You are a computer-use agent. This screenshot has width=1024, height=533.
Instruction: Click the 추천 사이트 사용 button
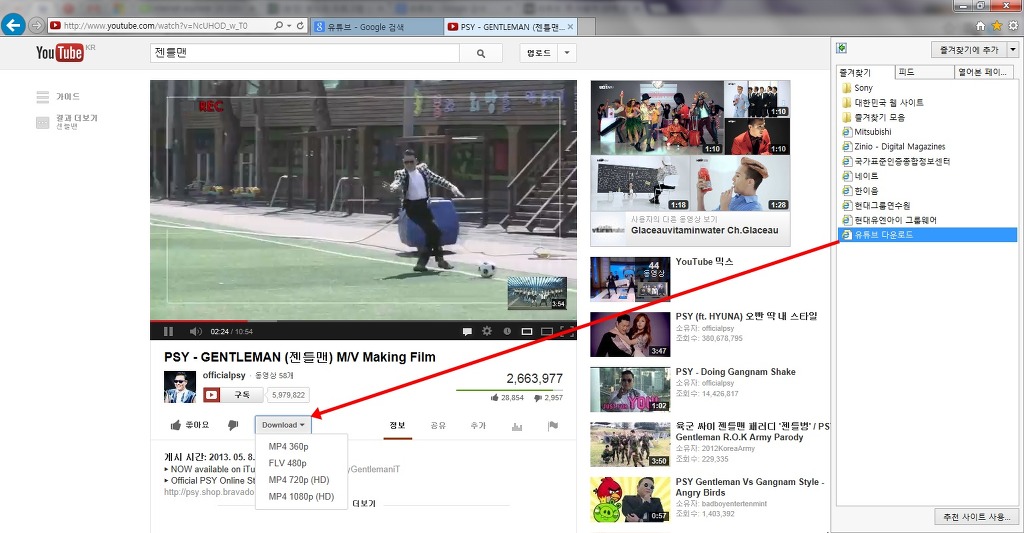tap(976, 517)
